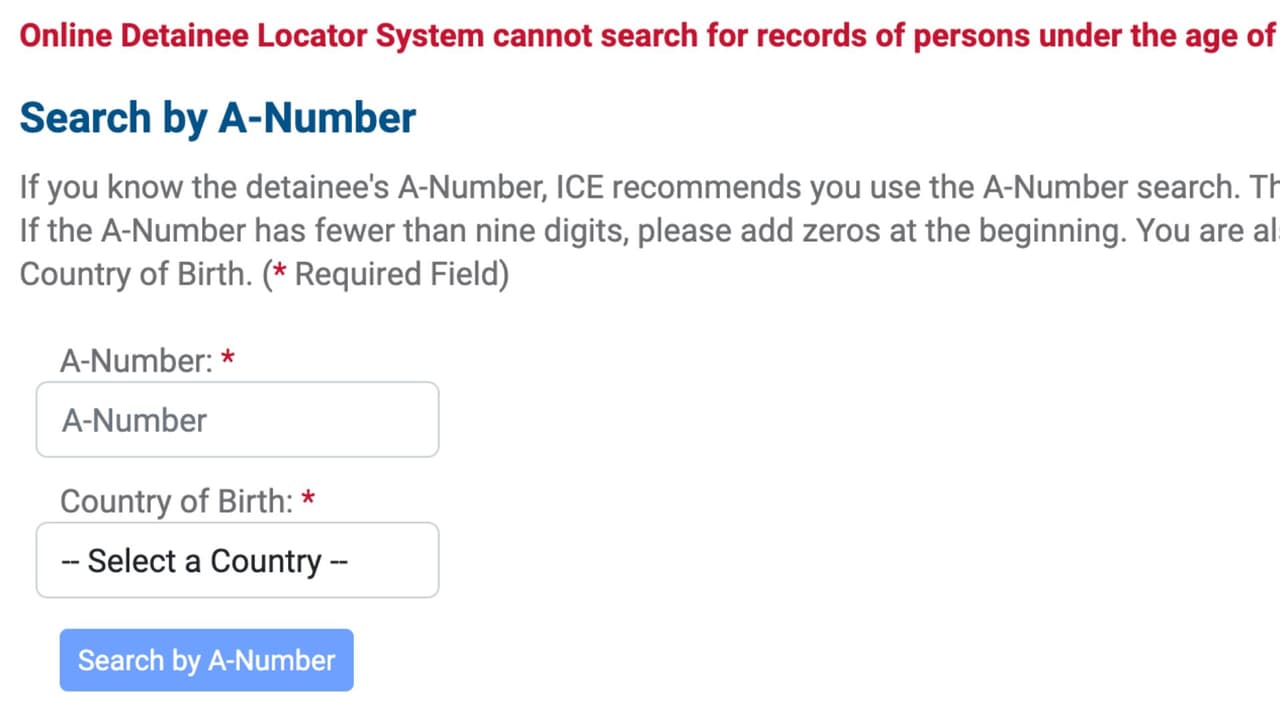Image resolution: width=1280 pixels, height=720 pixels.
Task: Open the Select a Country dropdown
Action: pyautogui.click(x=237, y=561)
